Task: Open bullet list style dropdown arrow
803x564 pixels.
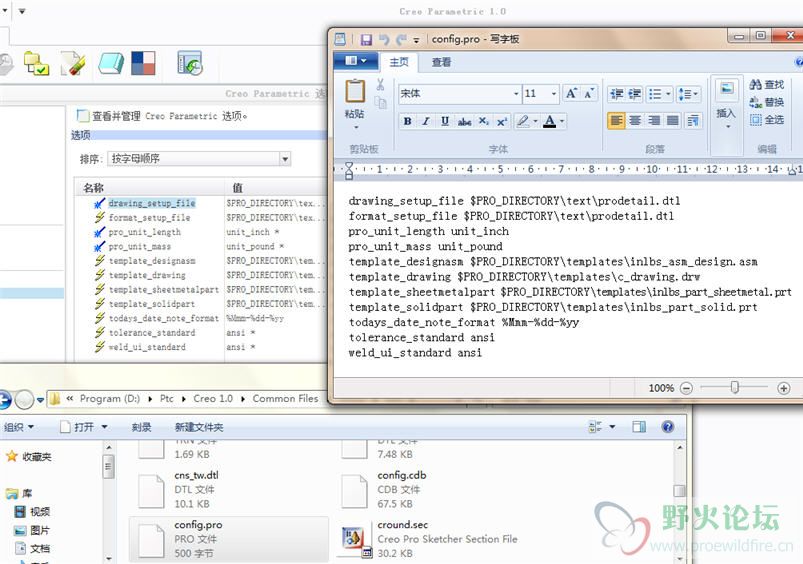Action: click(x=668, y=94)
